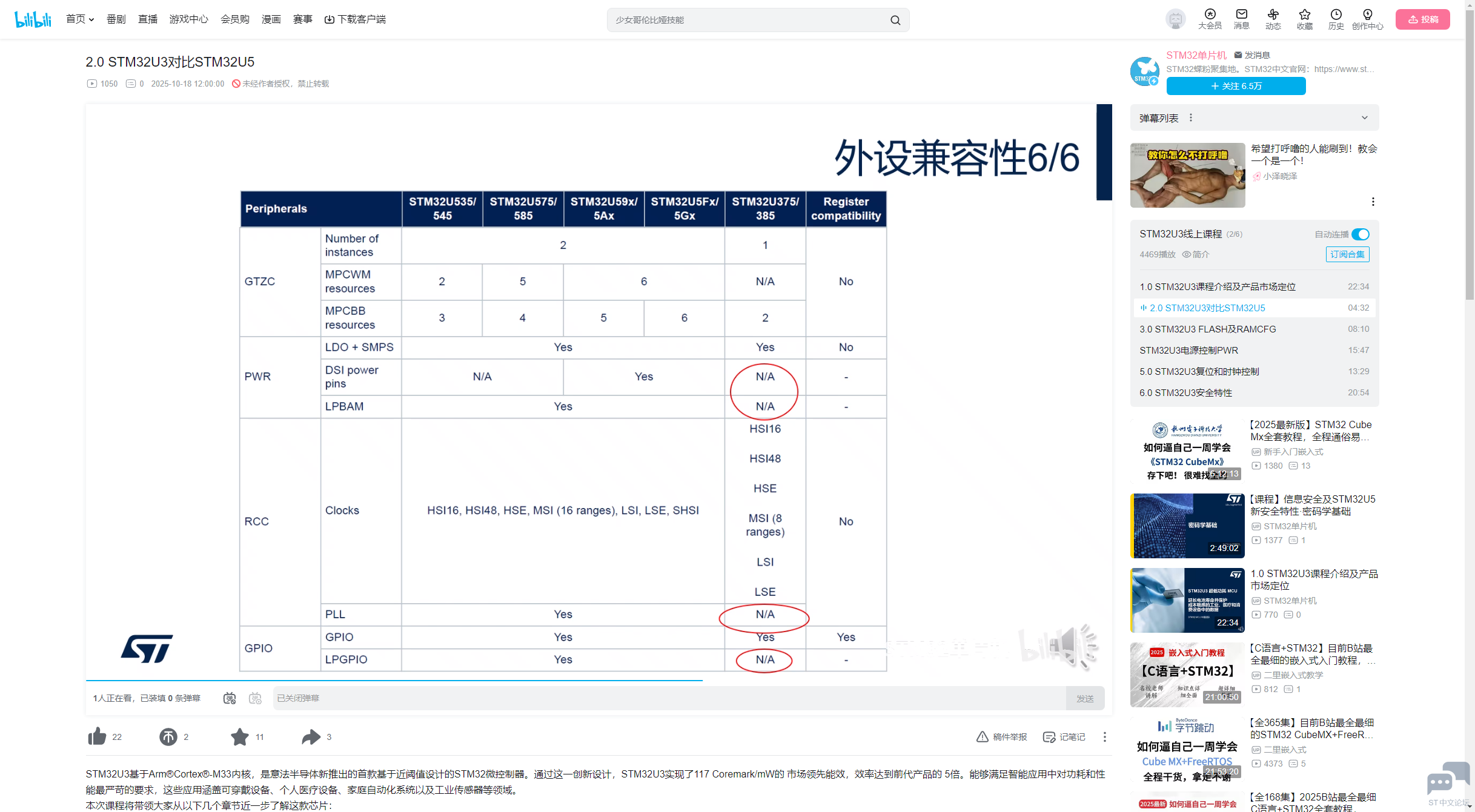1475x812 pixels.
Task: Open 二里嵌入式教学 uploader link
Action: tap(1287, 675)
